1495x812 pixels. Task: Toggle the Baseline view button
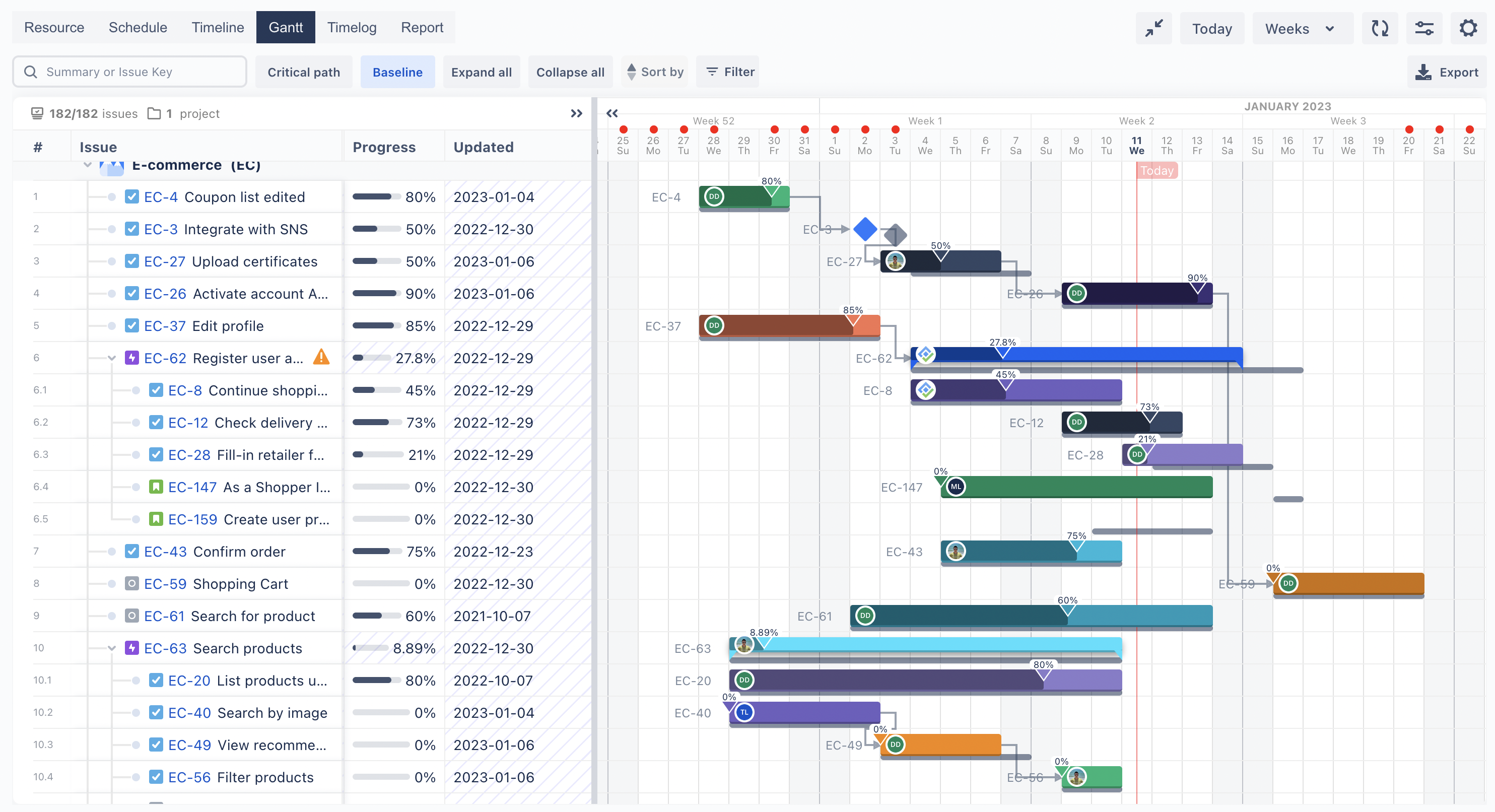(x=397, y=72)
